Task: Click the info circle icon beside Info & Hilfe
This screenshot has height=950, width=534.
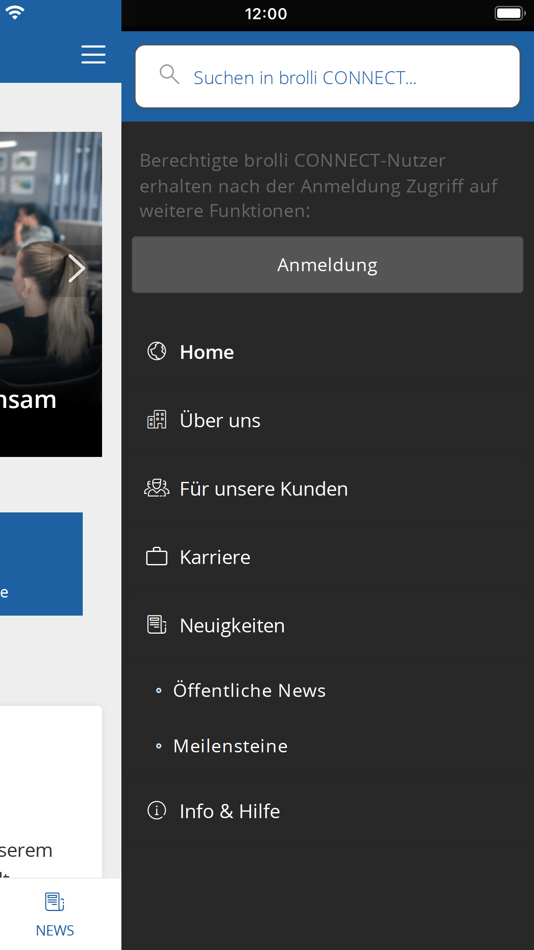Action: point(156,811)
